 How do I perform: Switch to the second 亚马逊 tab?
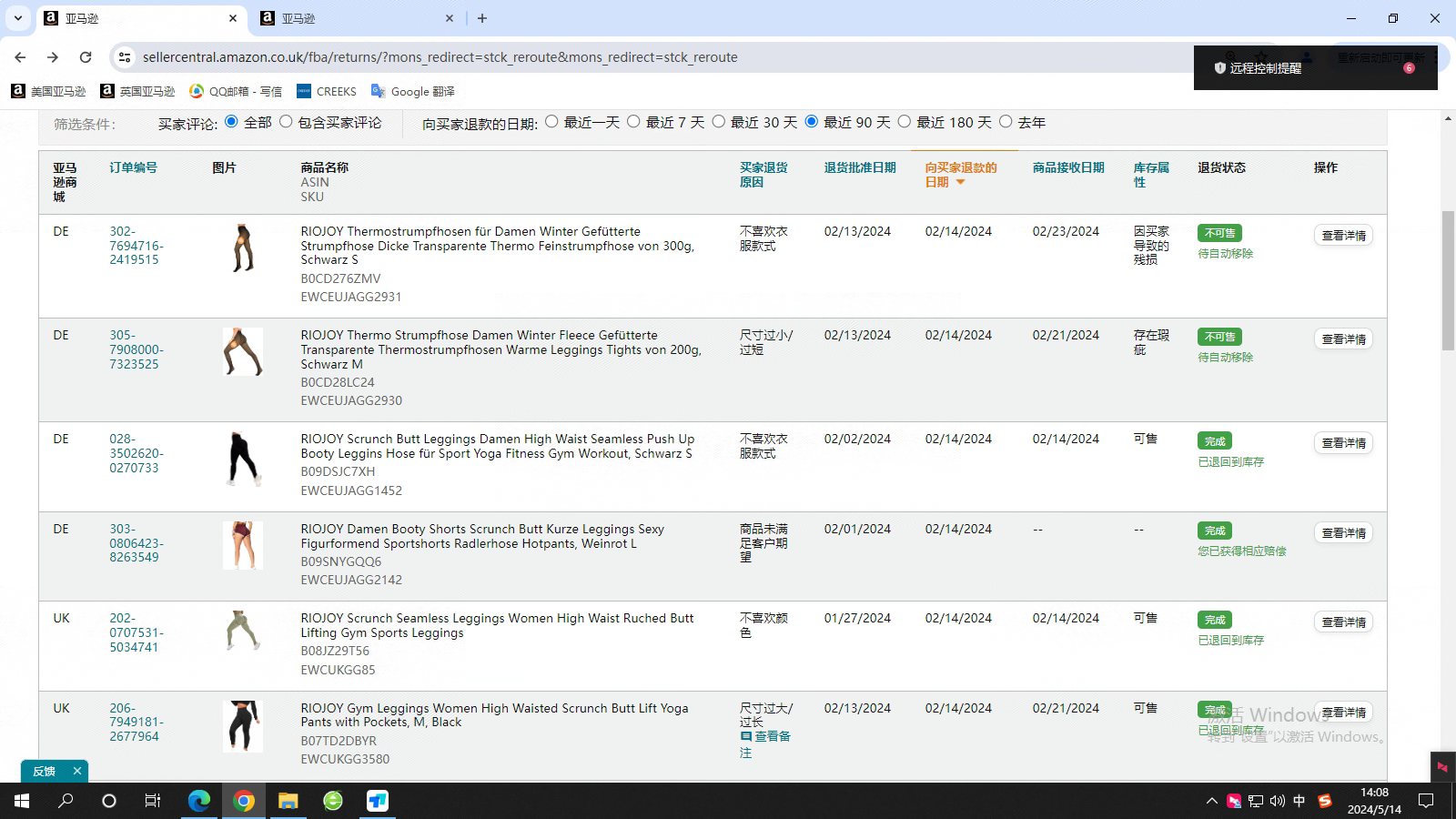point(357,18)
